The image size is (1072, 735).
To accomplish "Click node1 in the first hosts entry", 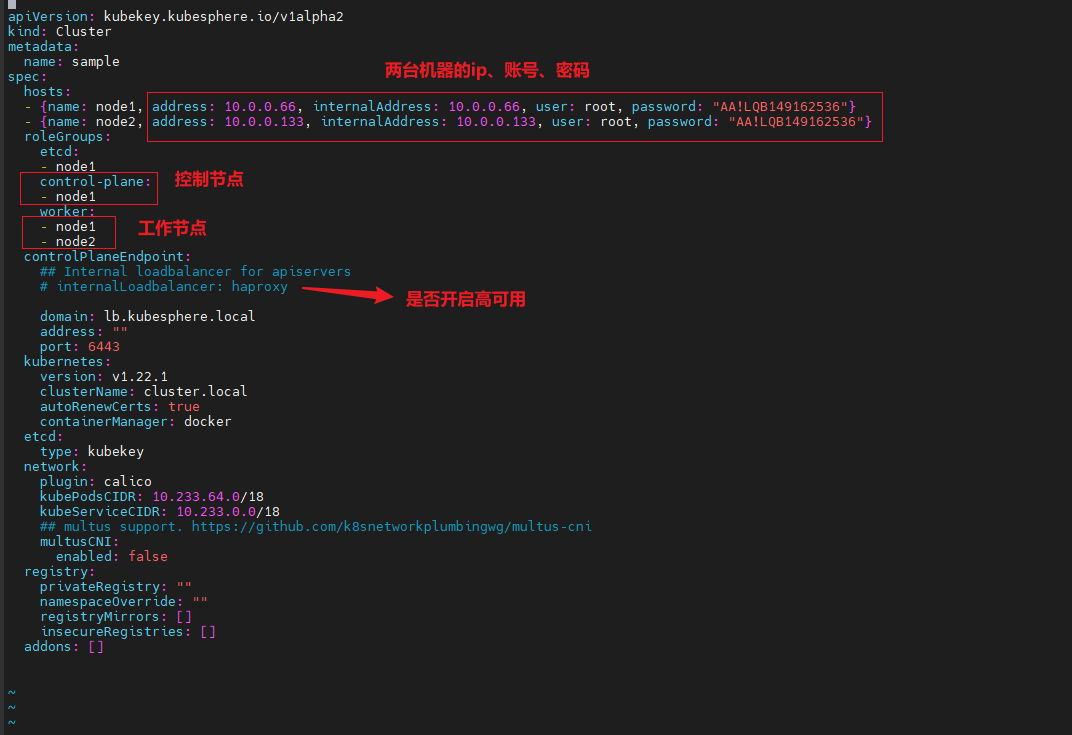I will (x=116, y=107).
